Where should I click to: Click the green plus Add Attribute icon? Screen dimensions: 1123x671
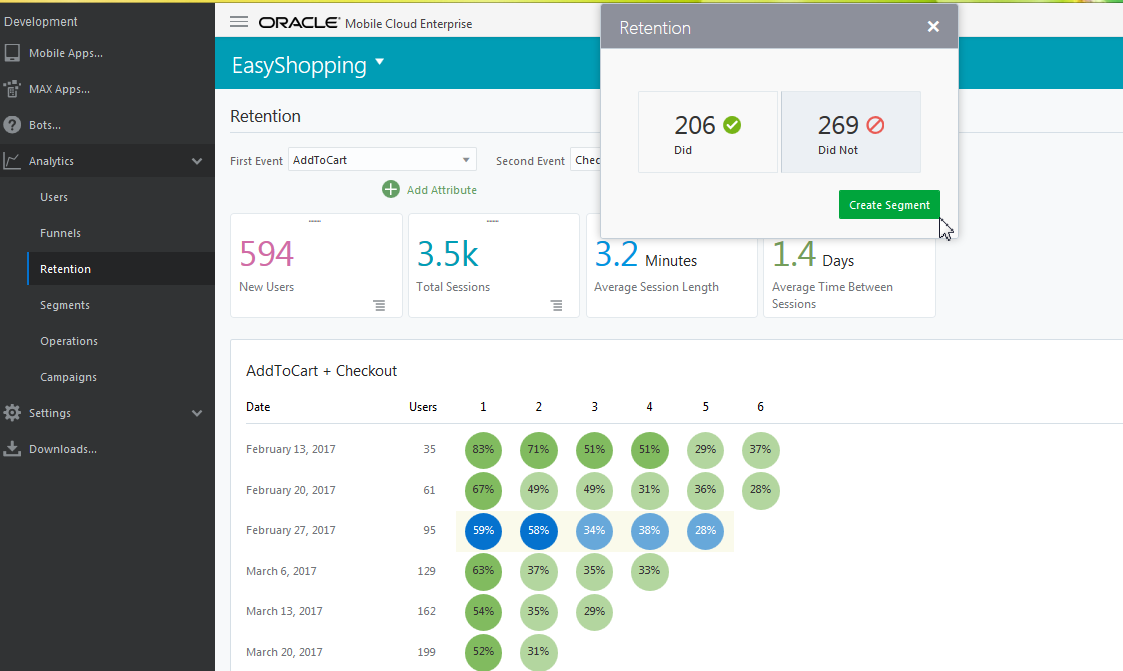pyautogui.click(x=390, y=189)
